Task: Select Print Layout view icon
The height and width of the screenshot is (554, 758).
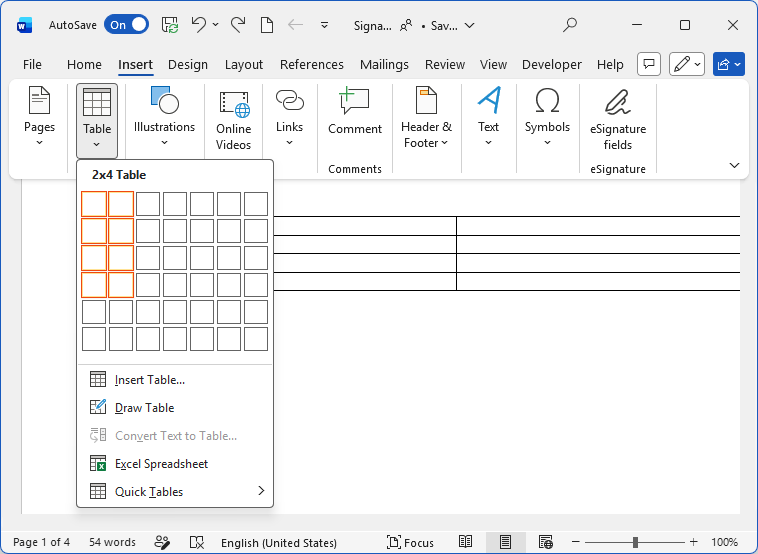Action: tap(505, 542)
